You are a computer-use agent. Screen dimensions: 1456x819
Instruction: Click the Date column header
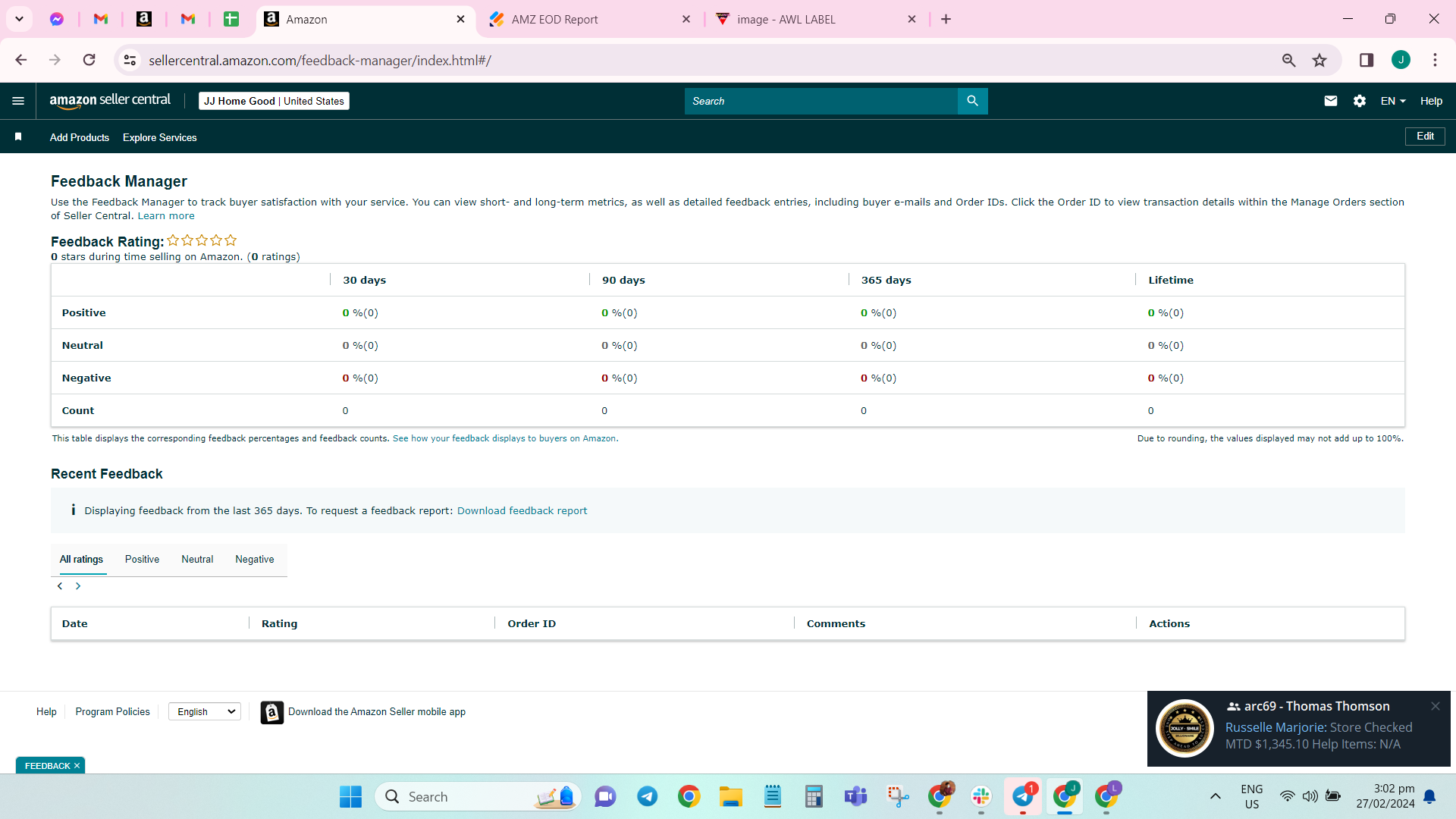[x=74, y=623]
